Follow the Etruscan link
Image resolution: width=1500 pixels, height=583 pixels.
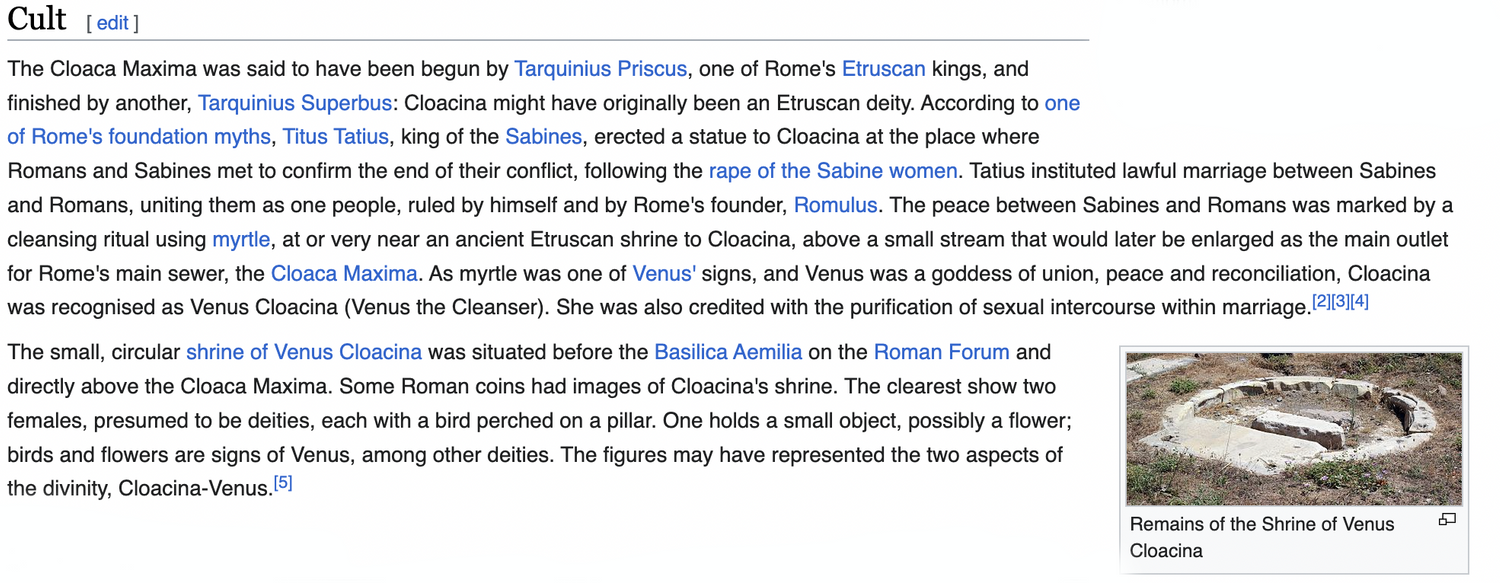tap(884, 69)
